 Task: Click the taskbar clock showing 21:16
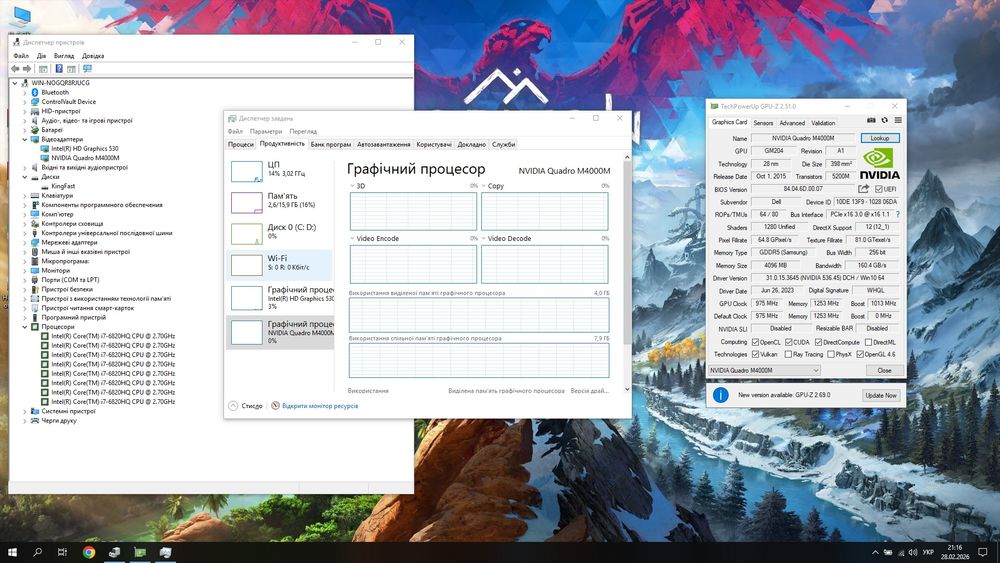pyautogui.click(x=955, y=552)
